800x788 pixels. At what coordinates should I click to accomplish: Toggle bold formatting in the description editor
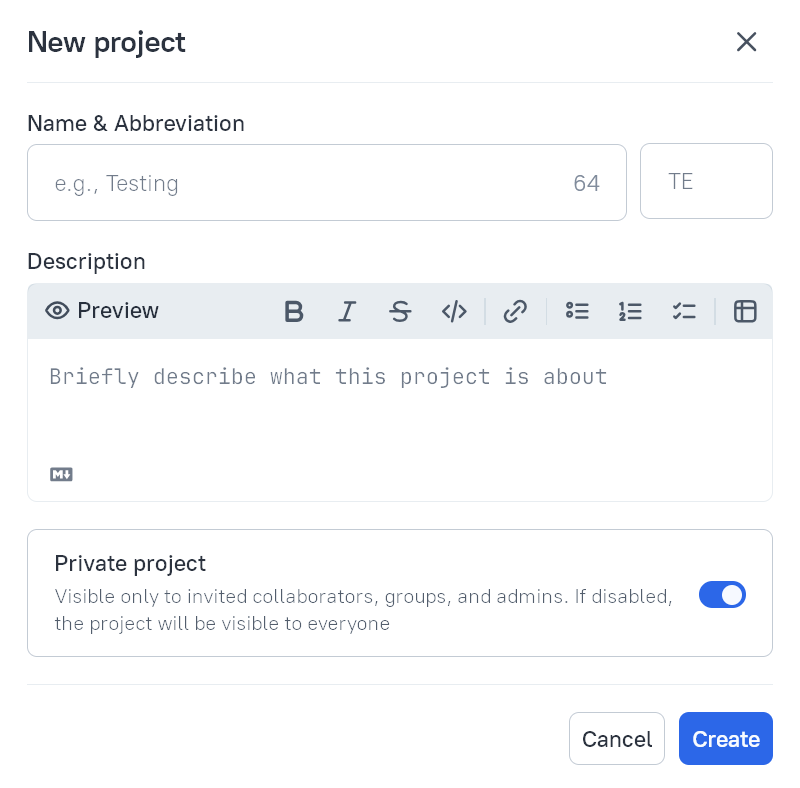tap(293, 311)
